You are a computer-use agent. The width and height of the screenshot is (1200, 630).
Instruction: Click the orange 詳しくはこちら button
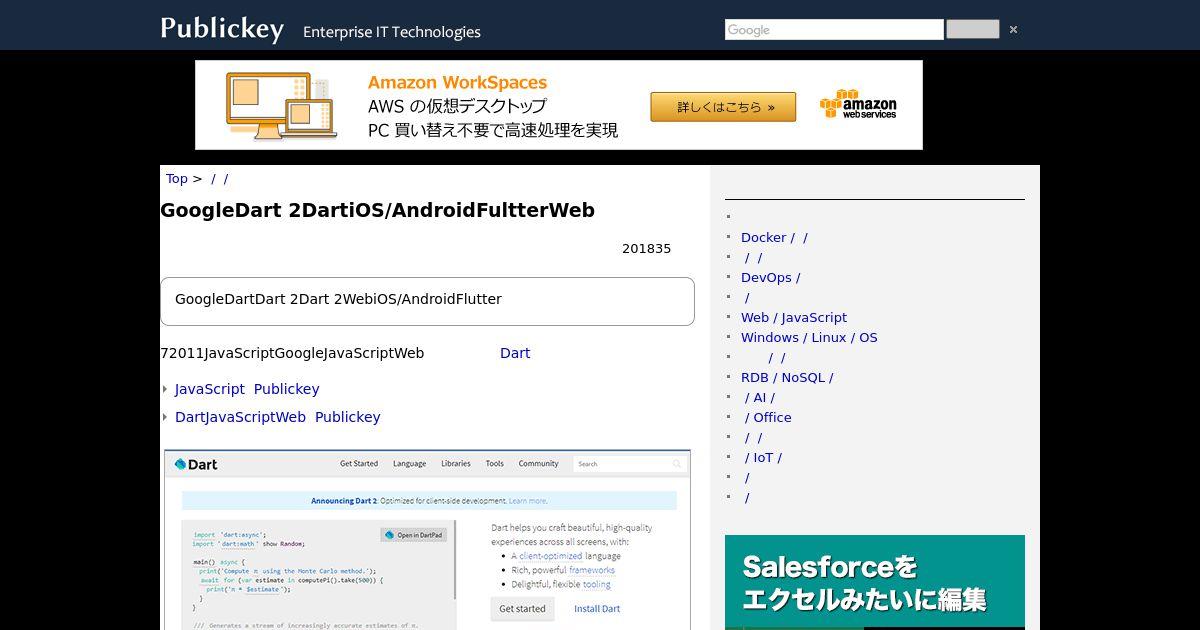(x=723, y=107)
